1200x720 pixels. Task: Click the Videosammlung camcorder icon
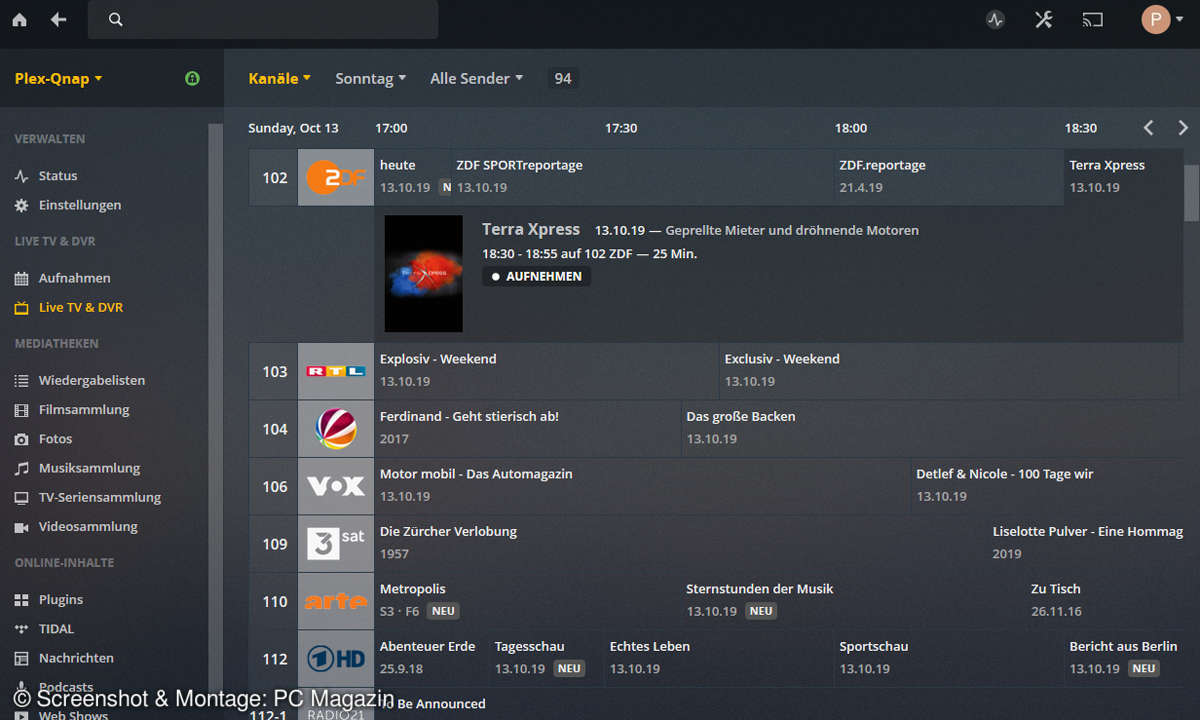(21, 526)
